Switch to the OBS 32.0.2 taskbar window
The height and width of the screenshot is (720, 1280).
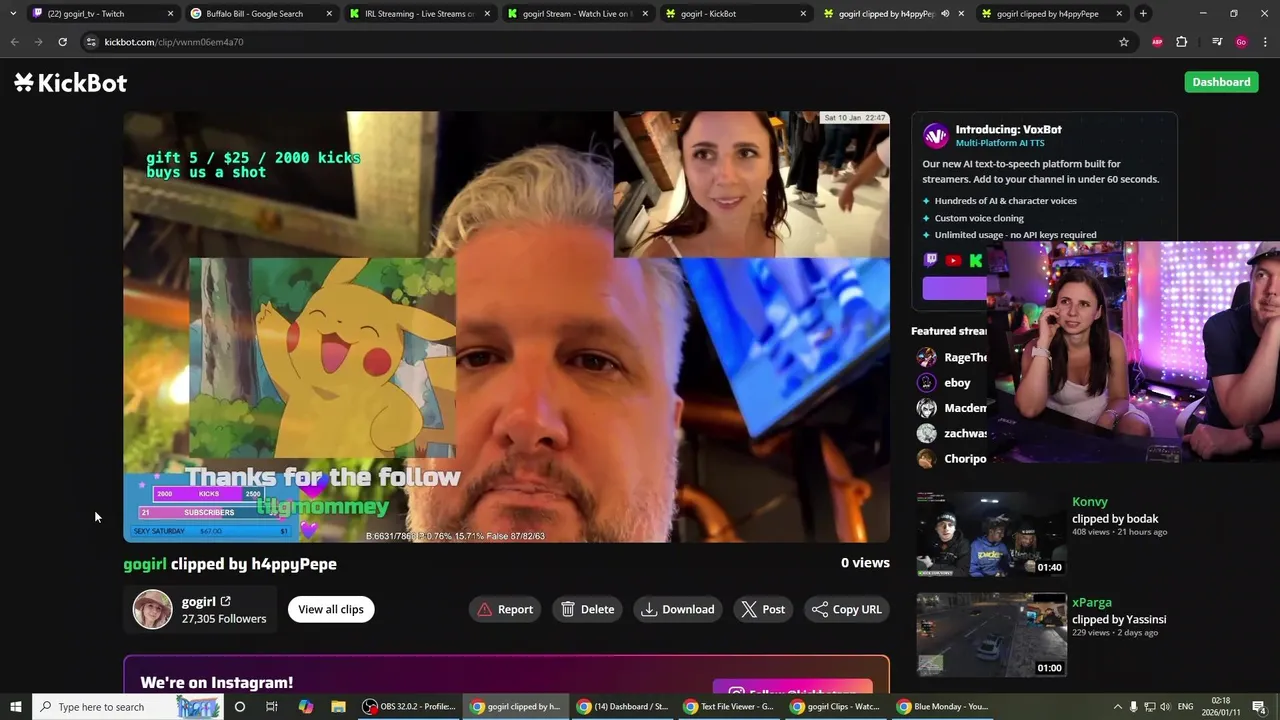(410, 707)
